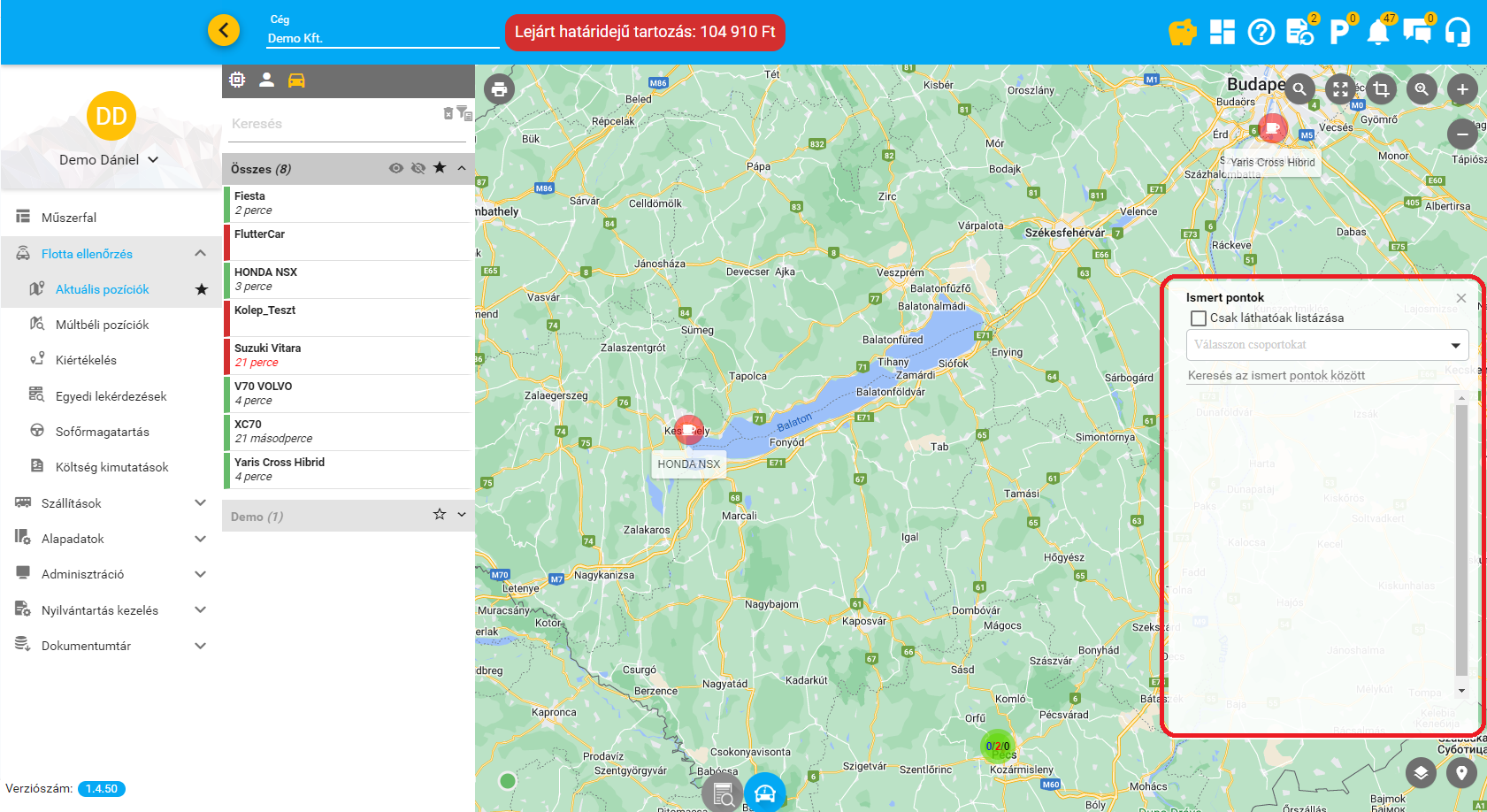Open the map layers selector
Viewport: 1487px width, 812px height.
pyautogui.click(x=1421, y=773)
